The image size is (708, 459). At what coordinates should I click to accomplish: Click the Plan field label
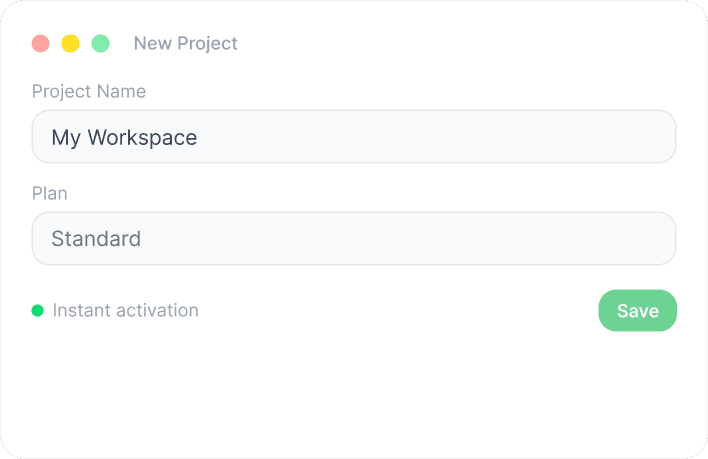click(x=50, y=193)
